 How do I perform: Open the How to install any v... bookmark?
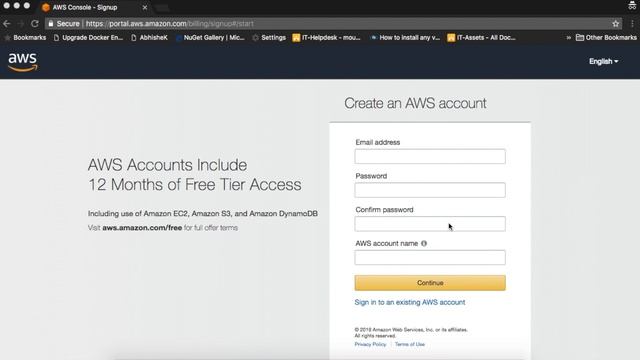[x=405, y=38]
